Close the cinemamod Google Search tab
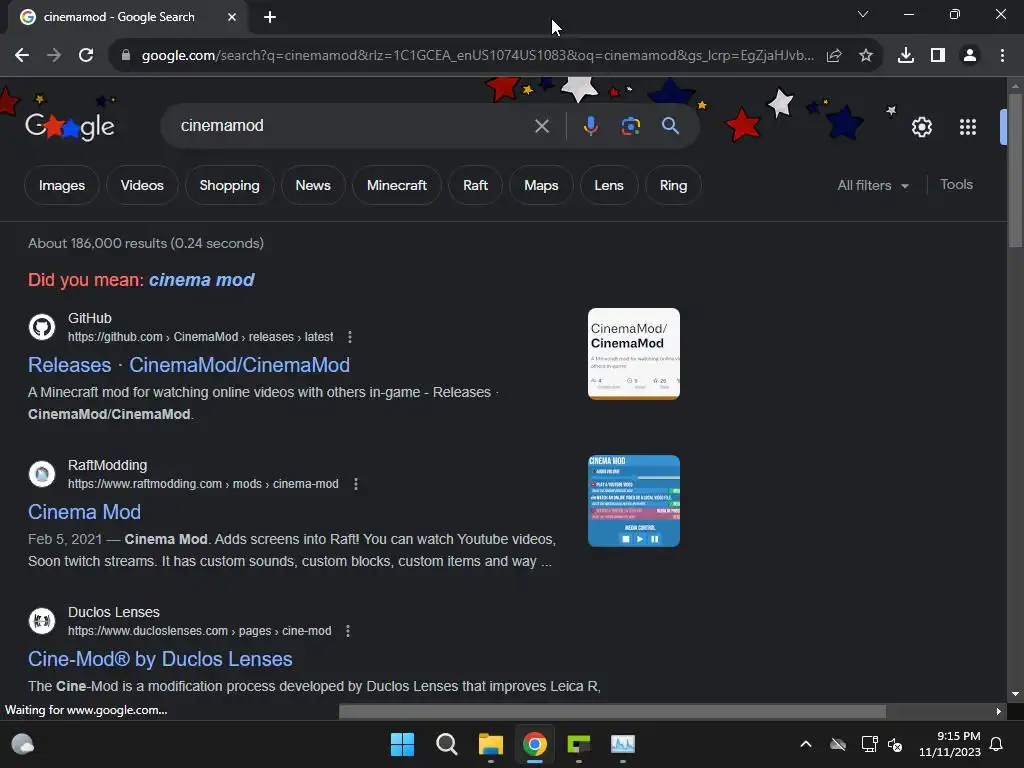The width and height of the screenshot is (1024, 768). coord(232,17)
